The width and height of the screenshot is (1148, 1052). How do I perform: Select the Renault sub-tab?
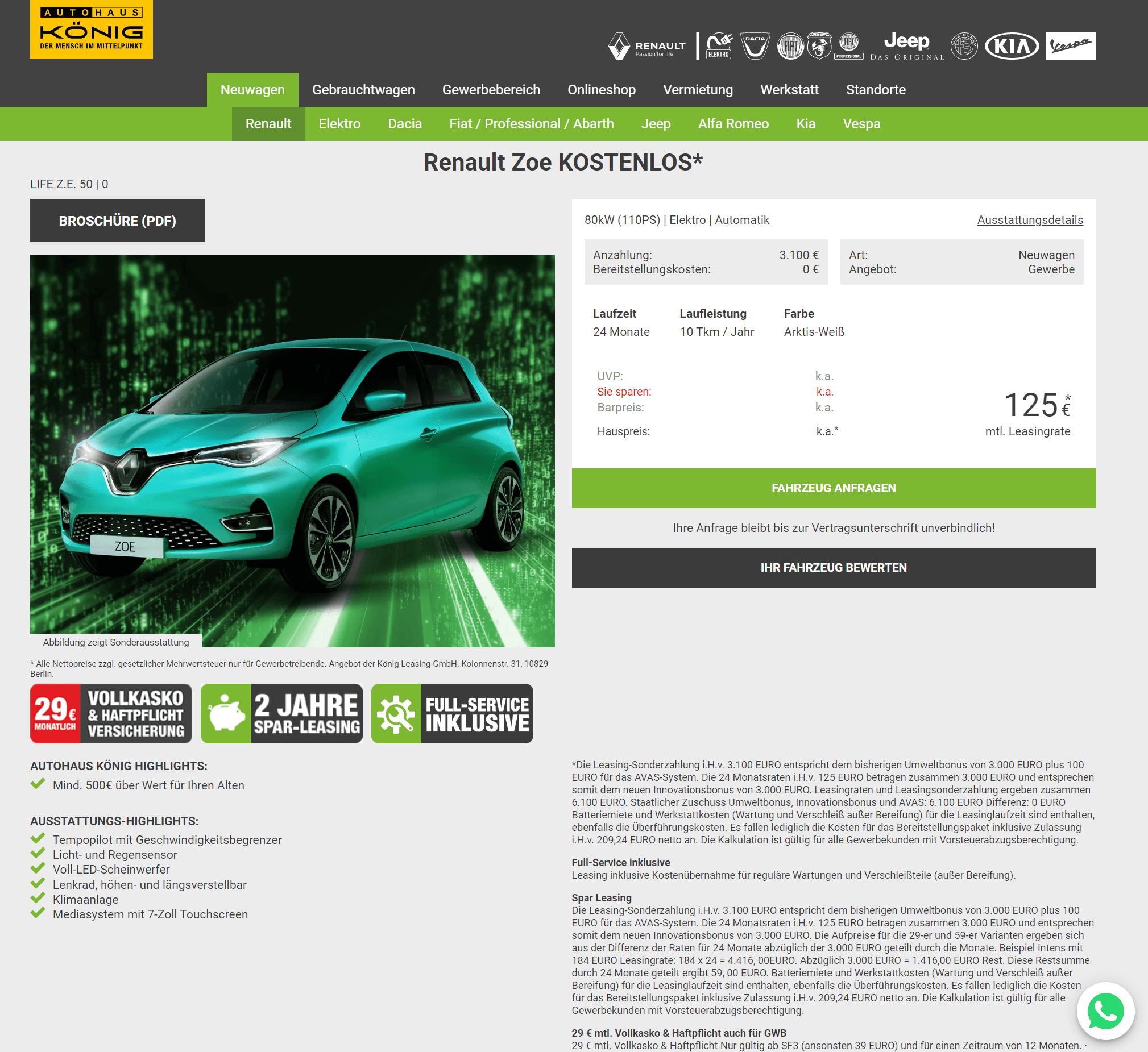[268, 124]
